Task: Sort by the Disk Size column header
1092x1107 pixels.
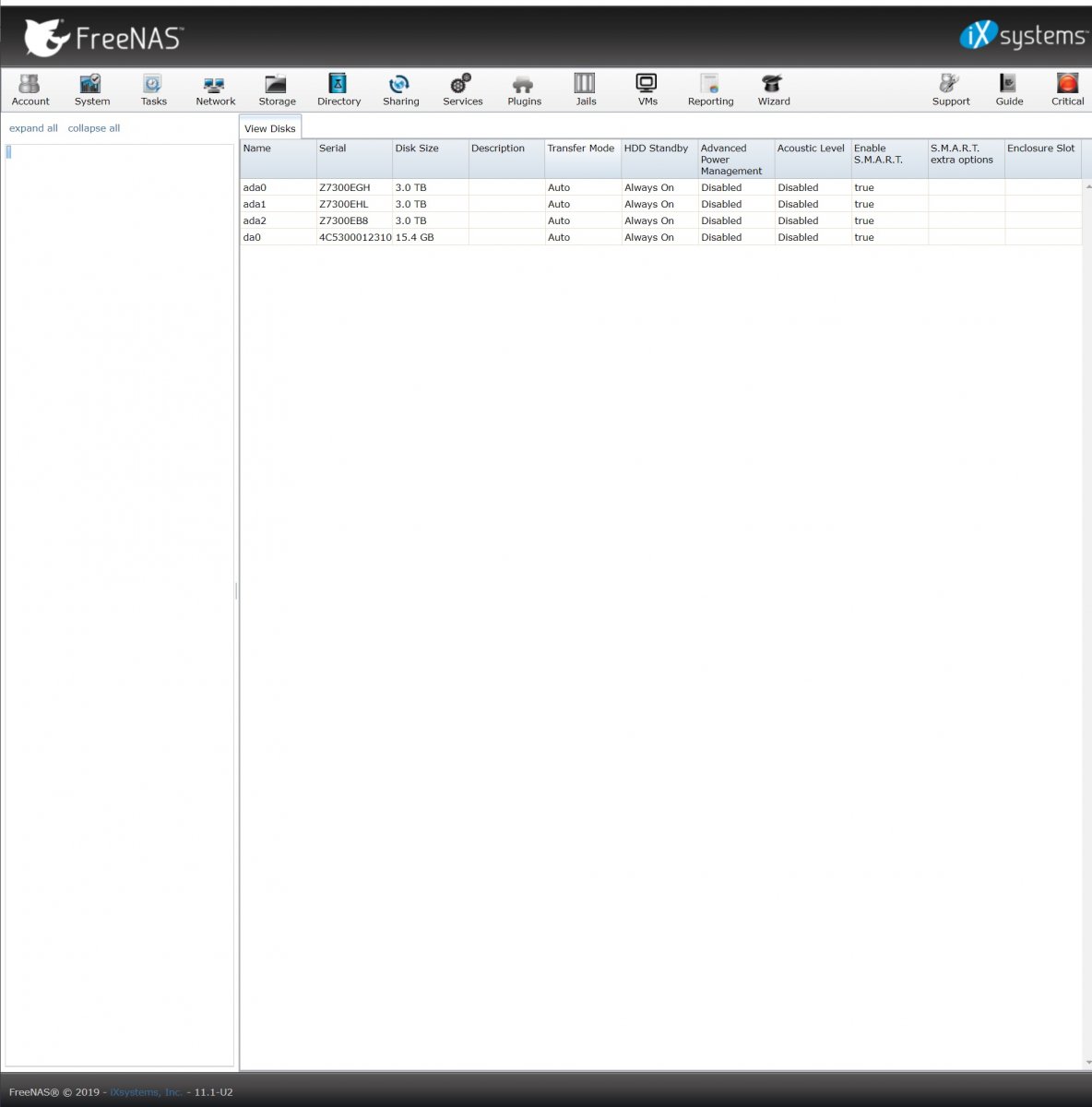Action: pyautogui.click(x=431, y=159)
